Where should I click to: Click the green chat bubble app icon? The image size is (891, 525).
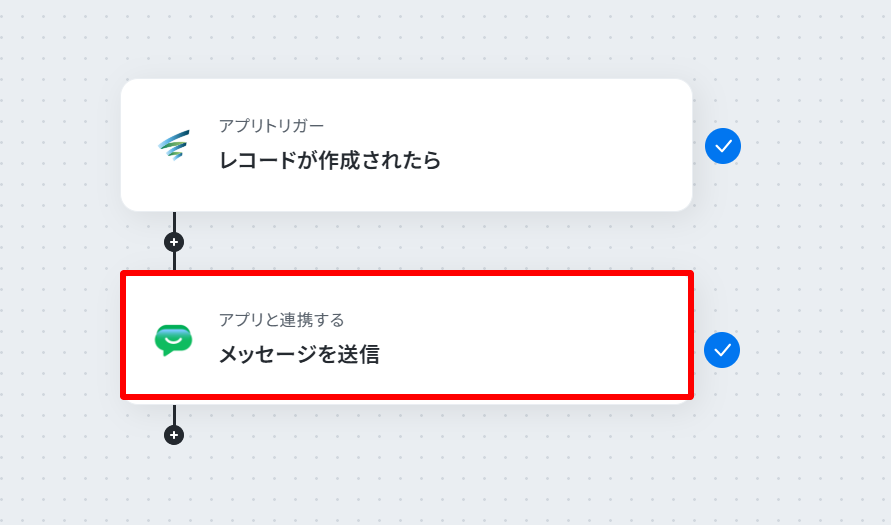click(x=173, y=340)
